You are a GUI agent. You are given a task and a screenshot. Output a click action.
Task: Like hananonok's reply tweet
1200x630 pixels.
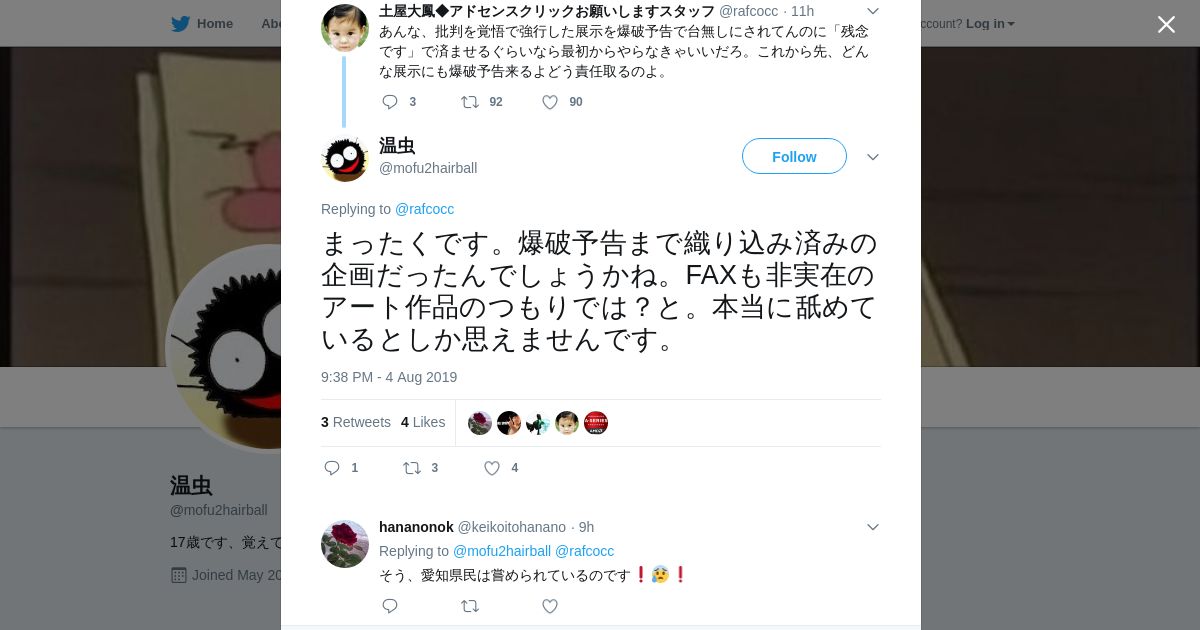click(x=550, y=606)
